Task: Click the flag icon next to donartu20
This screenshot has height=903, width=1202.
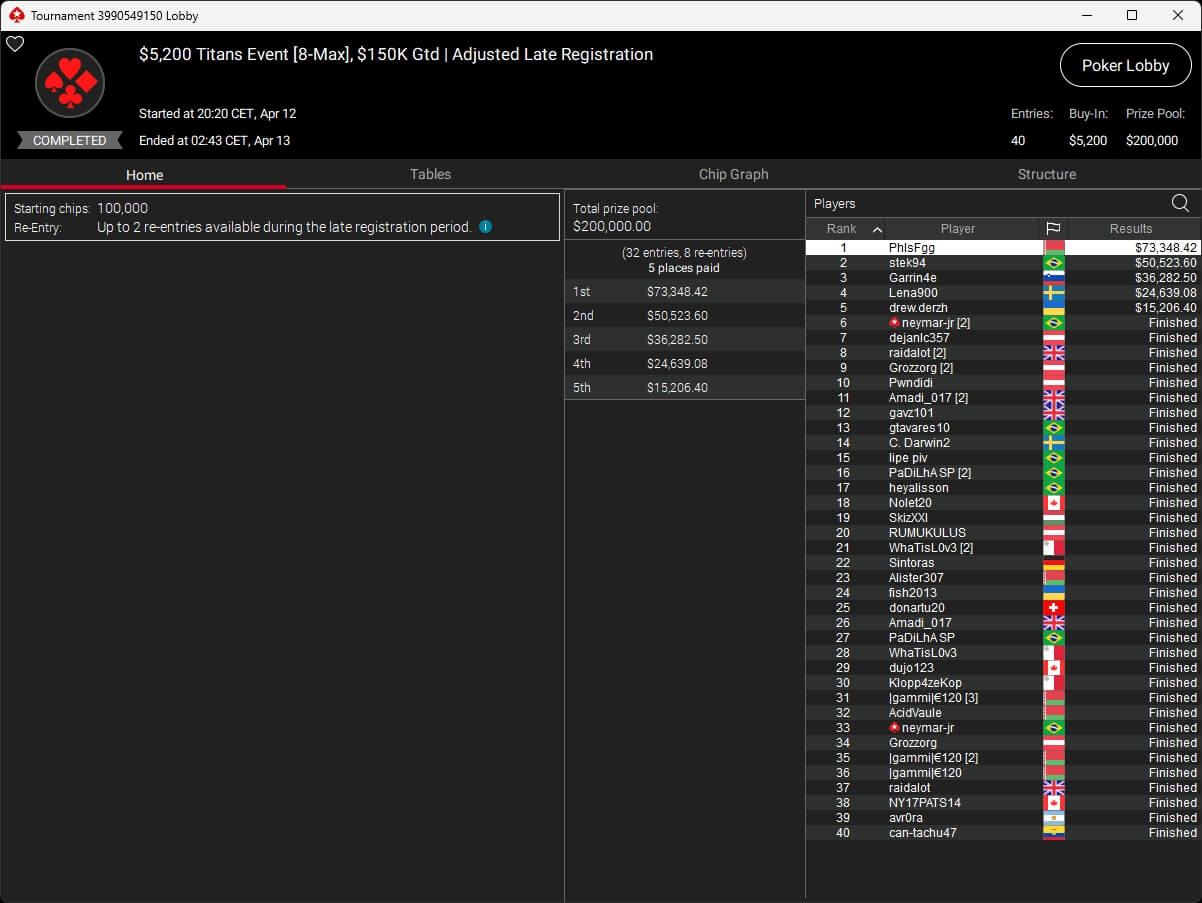Action: point(1053,608)
